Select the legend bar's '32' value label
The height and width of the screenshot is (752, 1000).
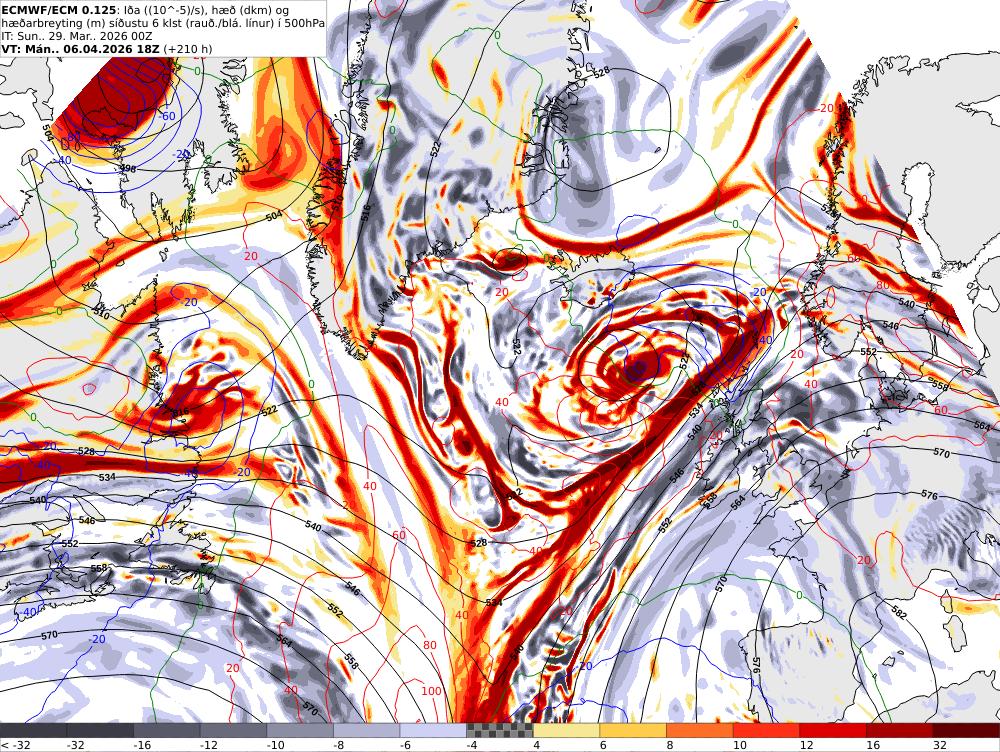coord(939,744)
